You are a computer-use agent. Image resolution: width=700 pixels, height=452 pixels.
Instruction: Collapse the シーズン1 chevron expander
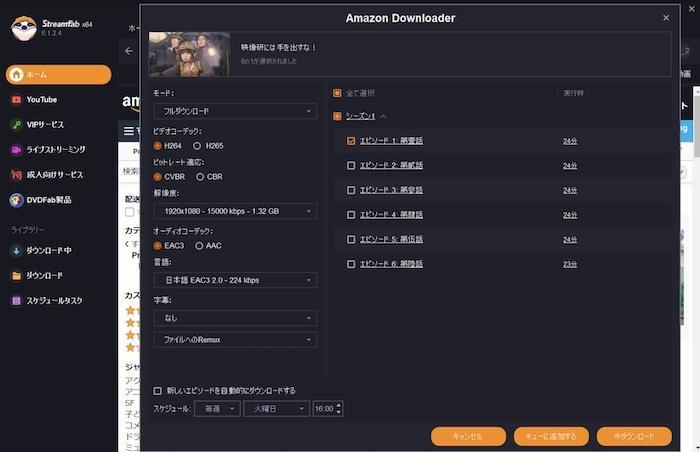point(383,117)
